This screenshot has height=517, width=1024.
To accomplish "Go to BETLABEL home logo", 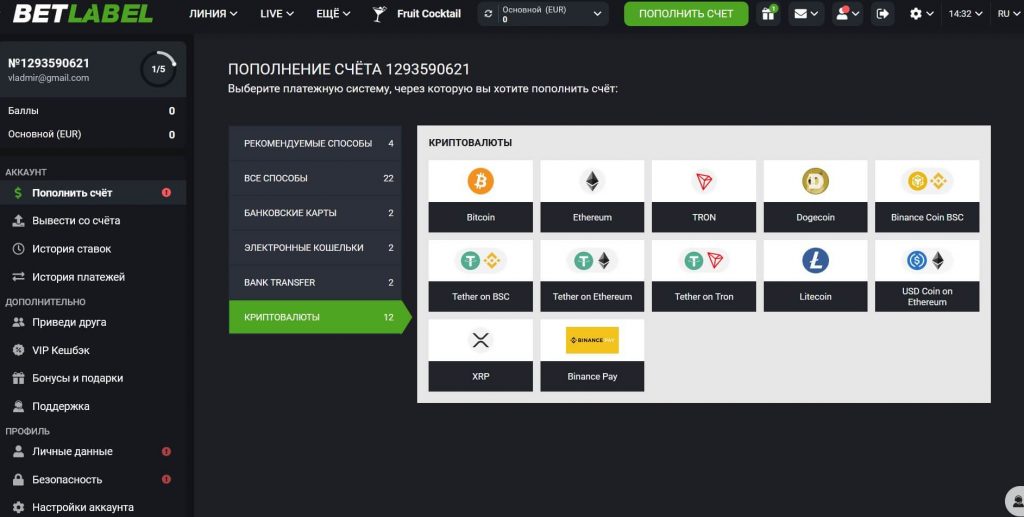I will coord(82,13).
